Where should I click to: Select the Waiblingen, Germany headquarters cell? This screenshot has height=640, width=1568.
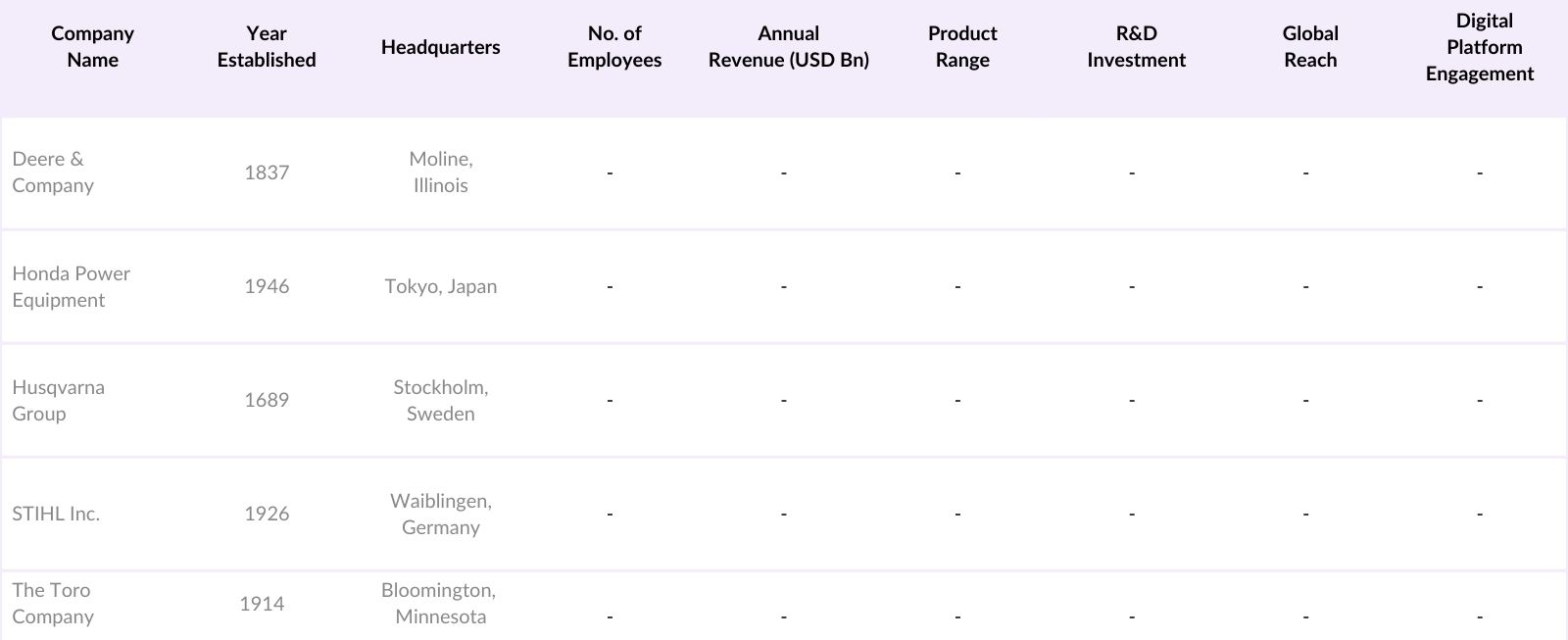tap(440, 514)
